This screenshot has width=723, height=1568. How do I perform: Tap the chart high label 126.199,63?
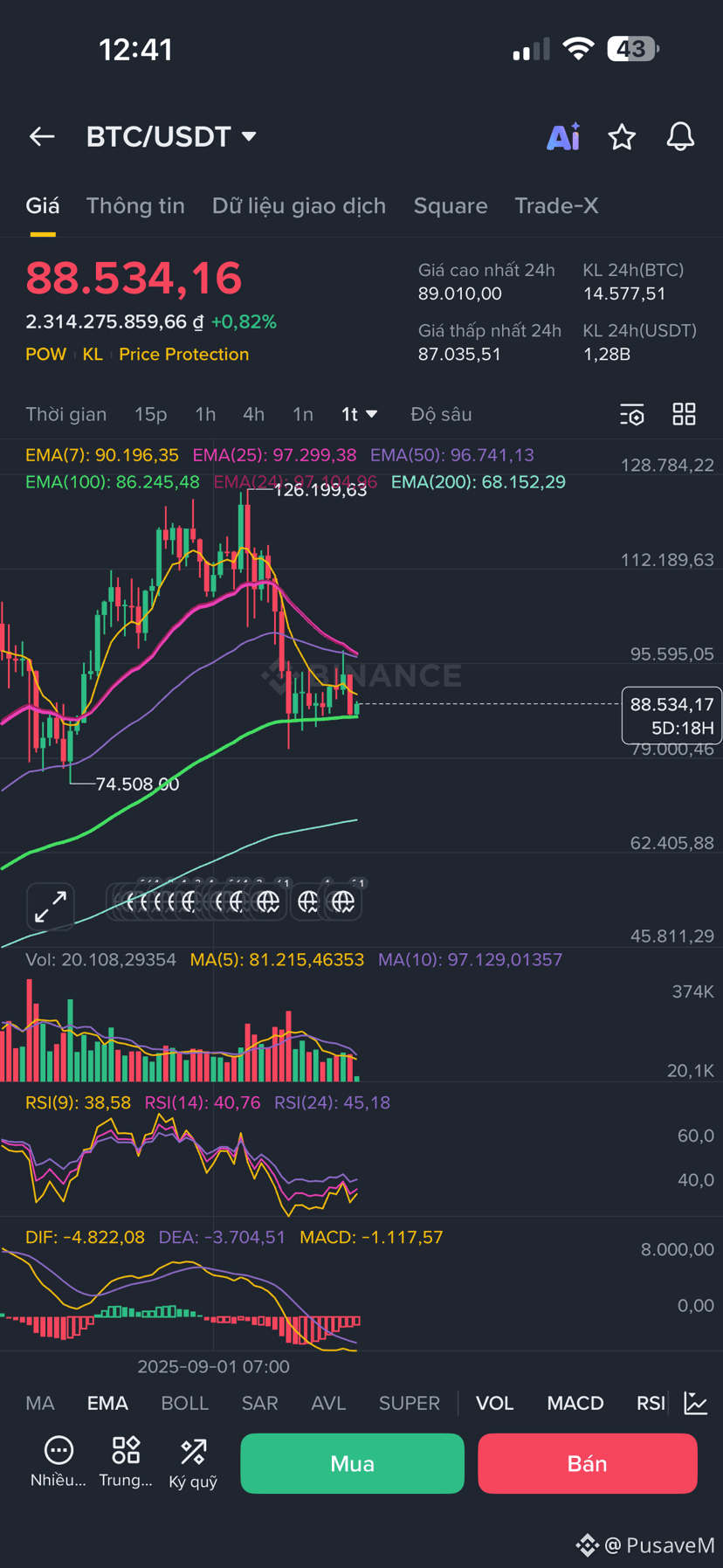click(320, 490)
